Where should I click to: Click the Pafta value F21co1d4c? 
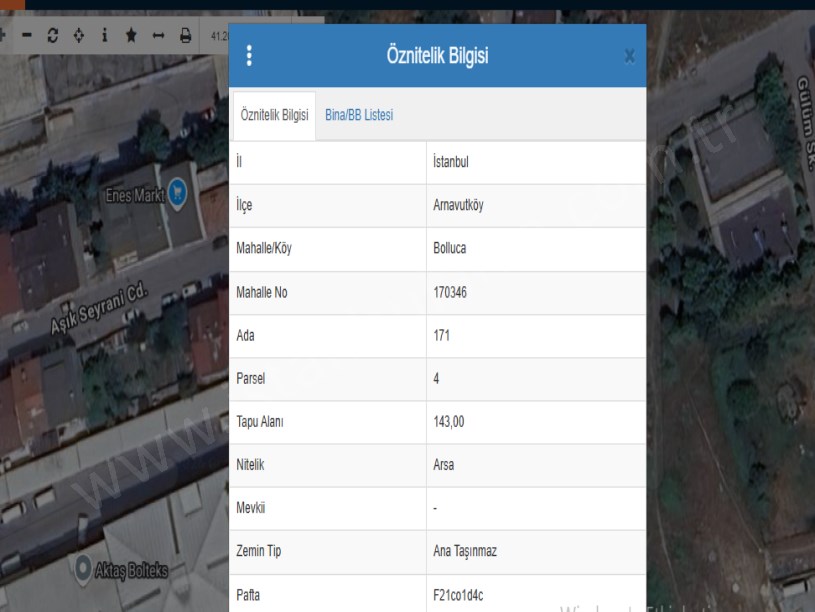click(461, 595)
